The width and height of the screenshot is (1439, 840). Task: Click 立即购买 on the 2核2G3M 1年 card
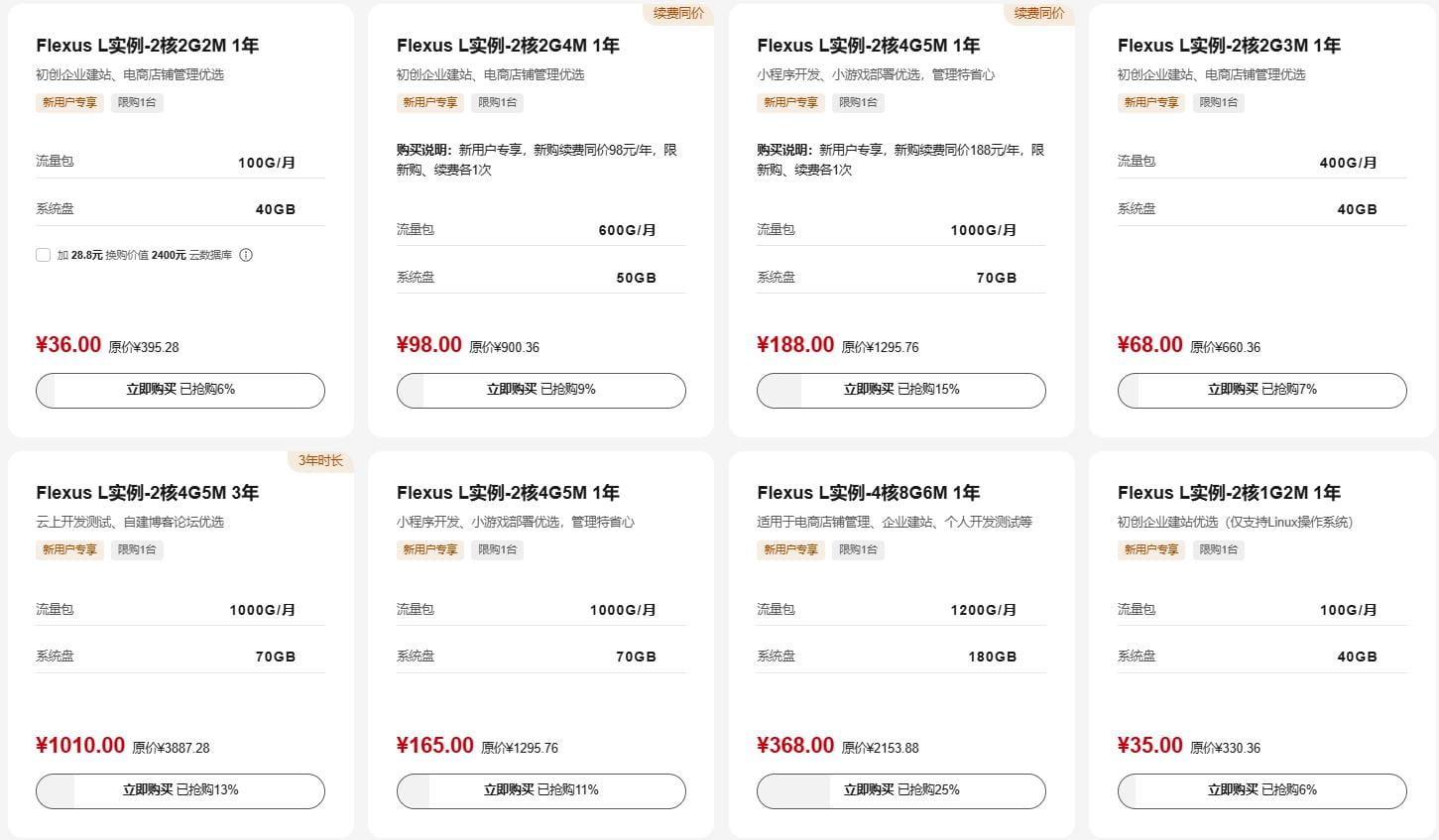click(x=1260, y=390)
